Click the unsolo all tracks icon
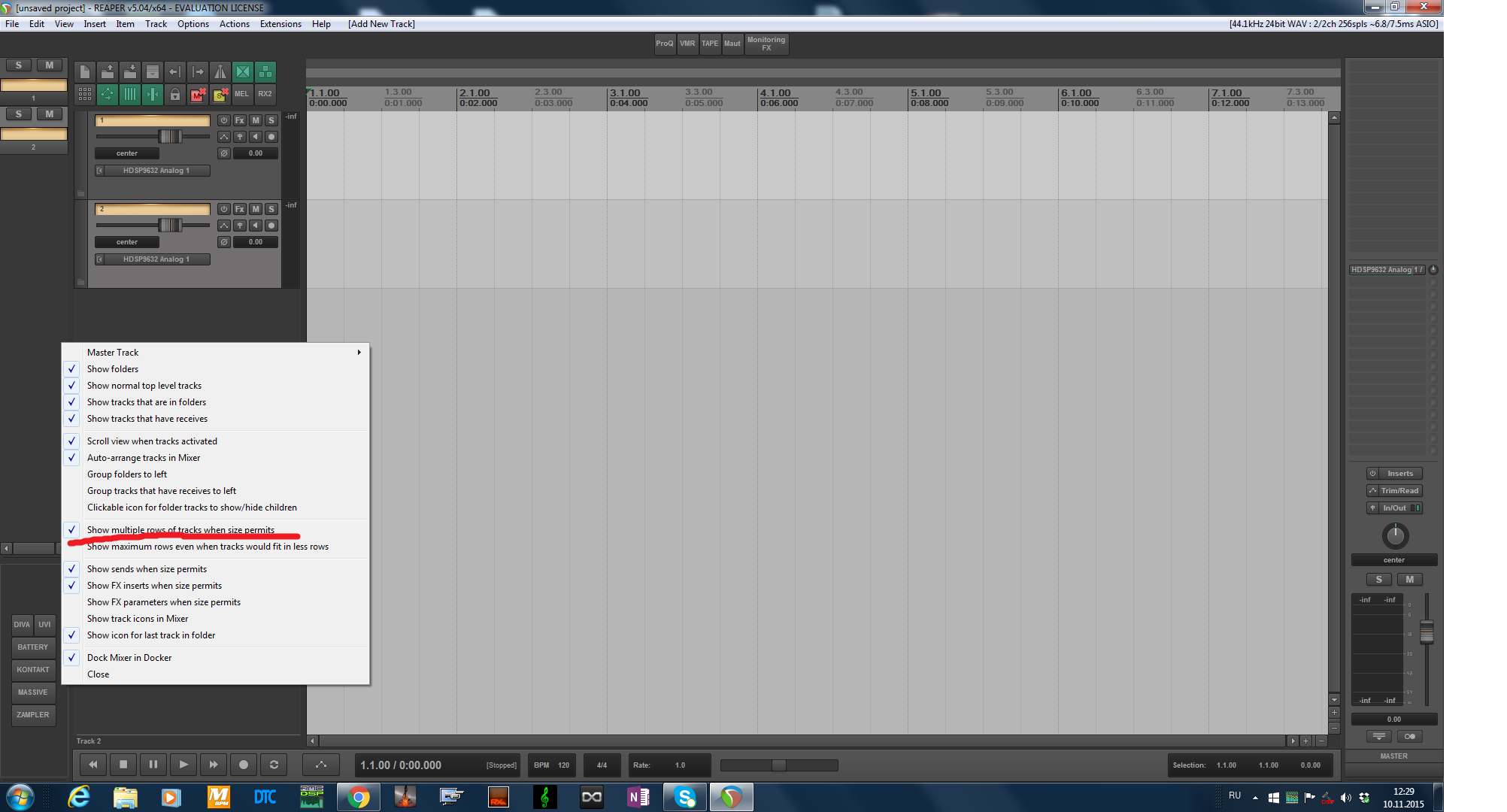 pos(220,95)
